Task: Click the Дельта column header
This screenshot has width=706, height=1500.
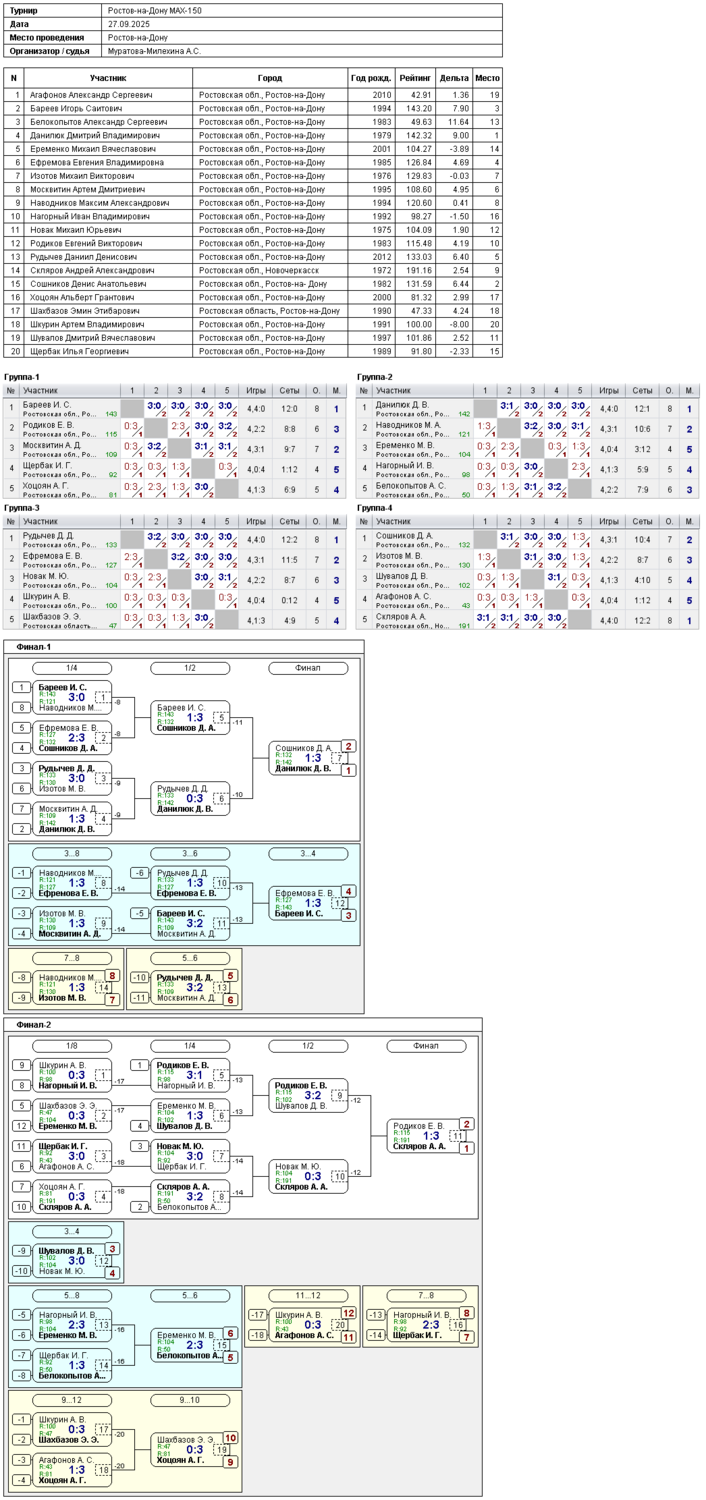Action: 454,77
